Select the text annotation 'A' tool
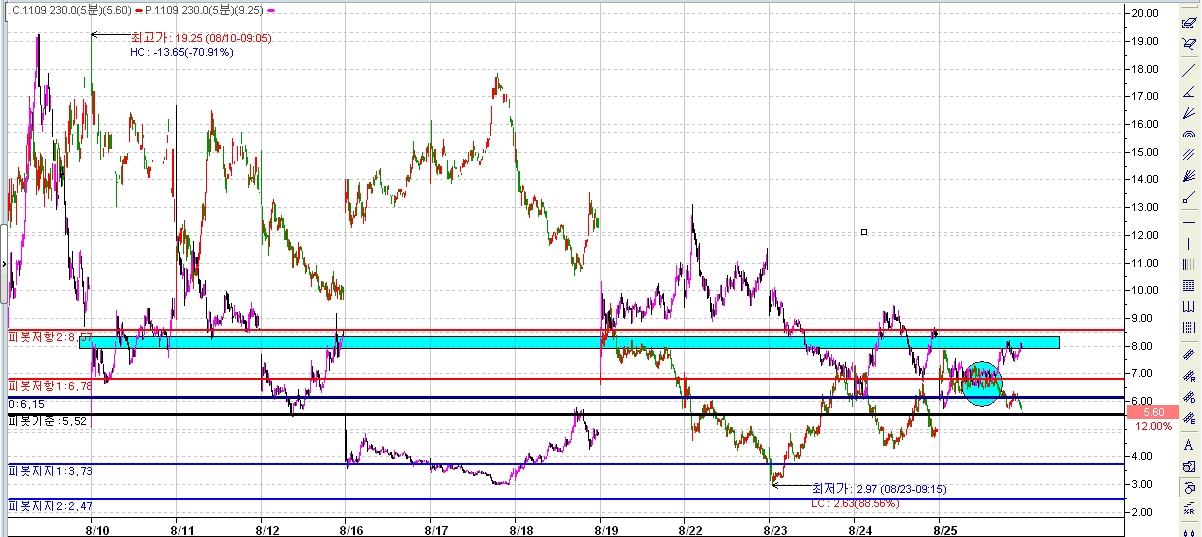 point(1189,445)
